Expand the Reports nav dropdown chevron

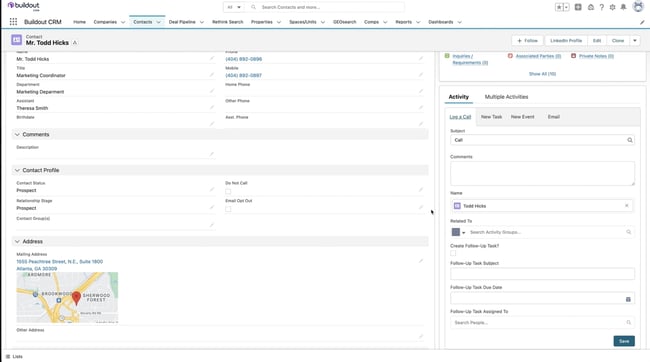pos(418,22)
